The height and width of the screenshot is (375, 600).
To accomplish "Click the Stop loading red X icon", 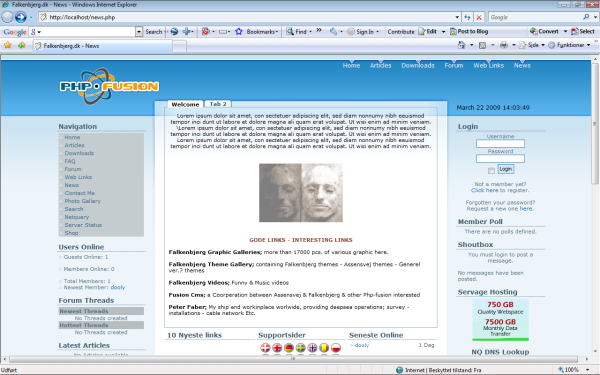I will 479,17.
